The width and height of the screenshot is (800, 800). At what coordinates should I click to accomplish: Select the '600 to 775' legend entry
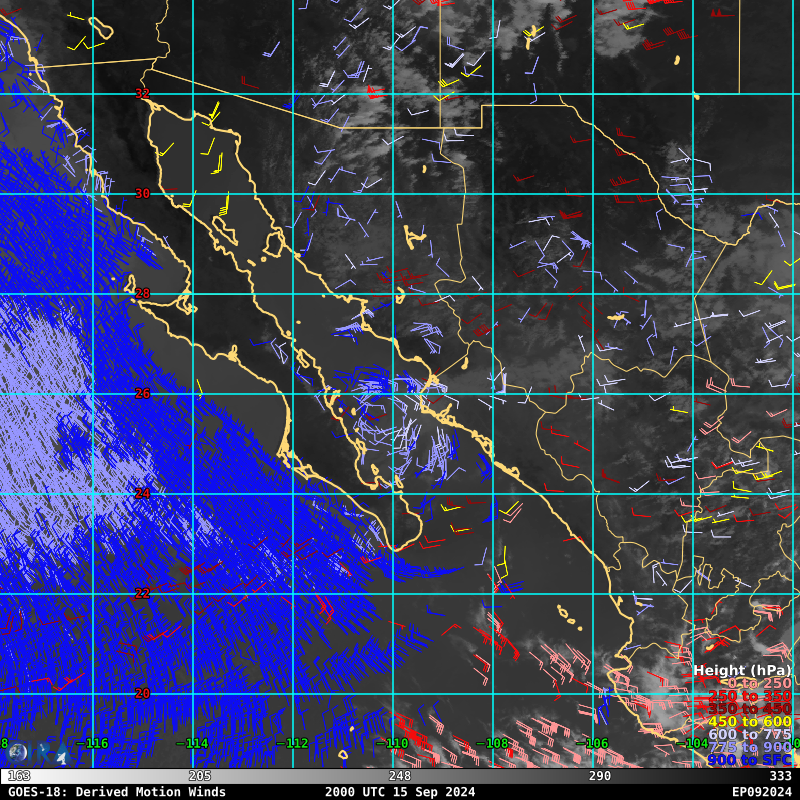tap(750, 734)
